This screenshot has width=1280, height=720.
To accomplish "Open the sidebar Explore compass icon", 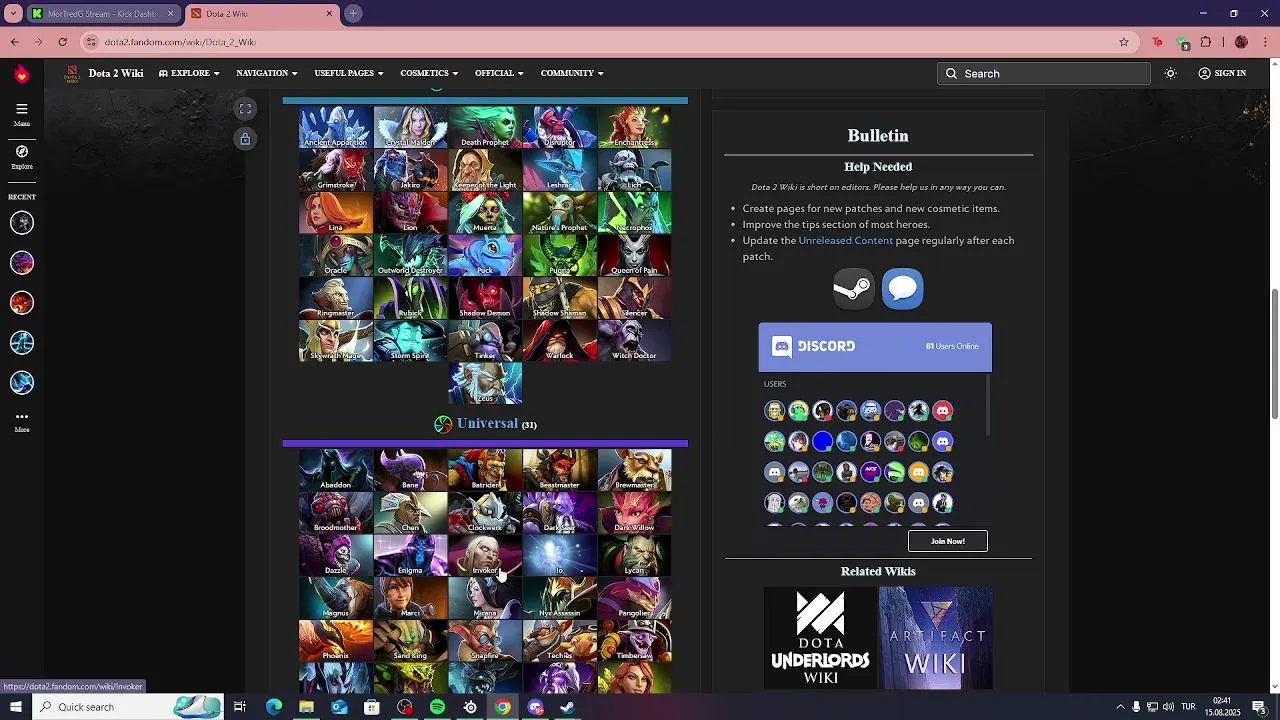I will 21,156.
